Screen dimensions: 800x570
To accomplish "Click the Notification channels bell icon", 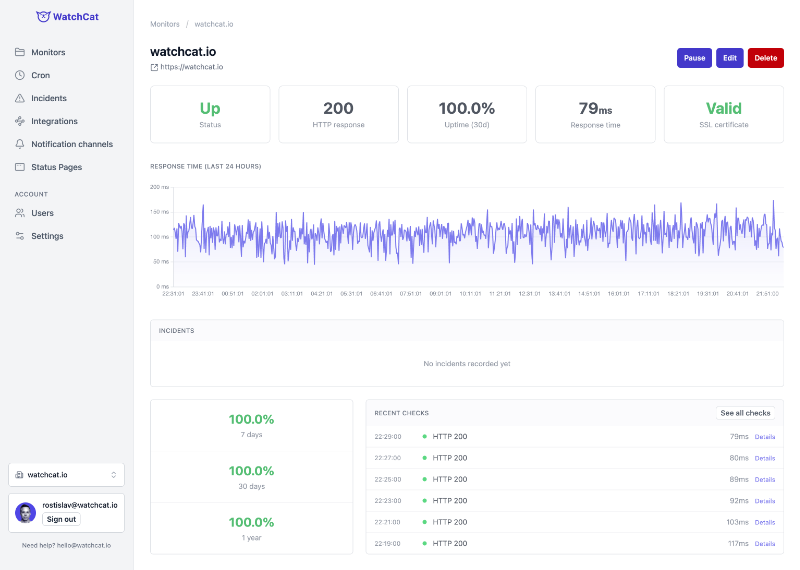I will [x=20, y=144].
